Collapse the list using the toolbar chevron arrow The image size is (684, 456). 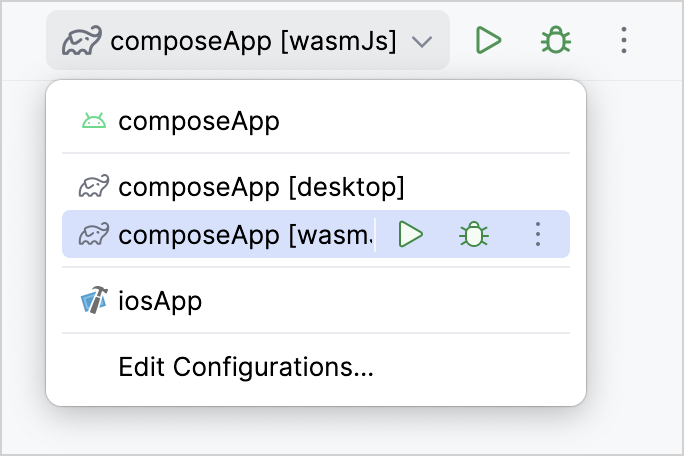[x=423, y=41]
